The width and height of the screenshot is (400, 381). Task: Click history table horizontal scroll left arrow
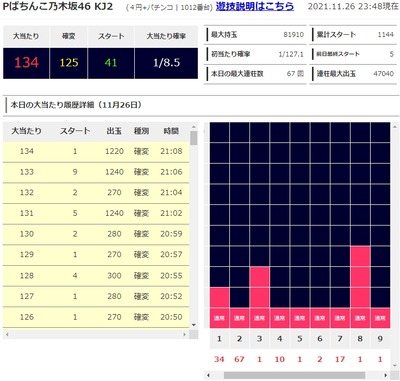[x=7, y=334]
